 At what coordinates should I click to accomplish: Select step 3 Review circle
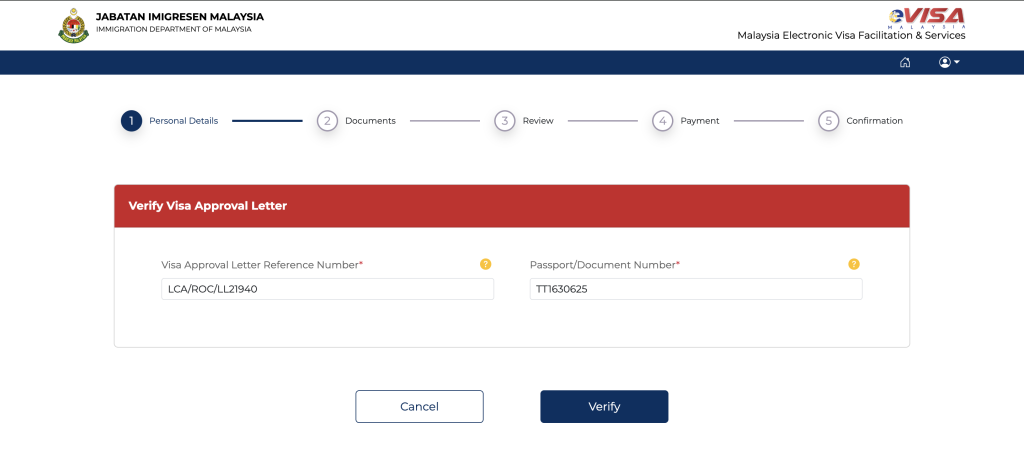[505, 121]
